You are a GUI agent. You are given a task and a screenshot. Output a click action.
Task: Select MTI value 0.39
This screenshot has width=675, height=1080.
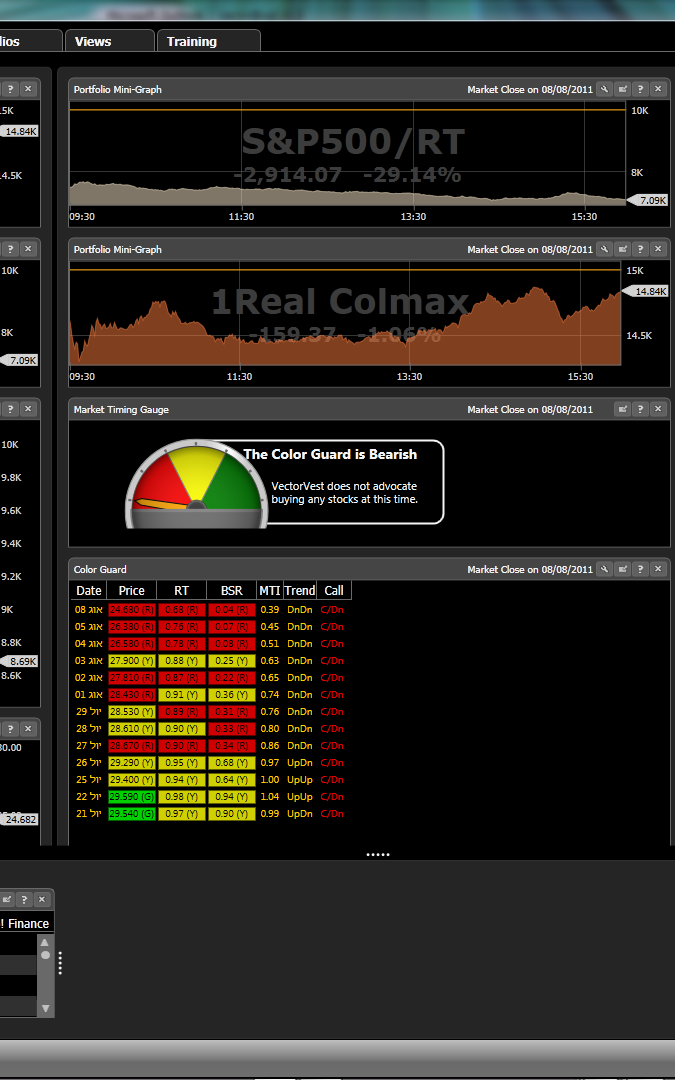point(269,610)
